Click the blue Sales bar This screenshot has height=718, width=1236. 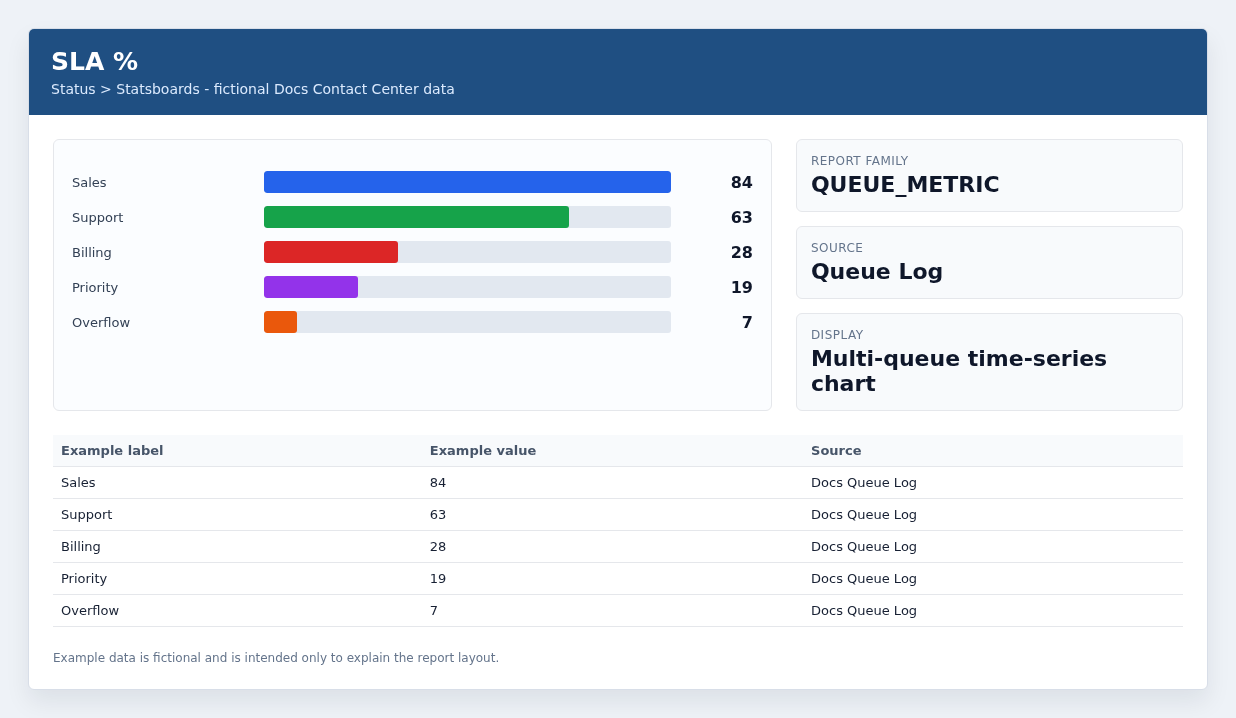click(x=467, y=182)
